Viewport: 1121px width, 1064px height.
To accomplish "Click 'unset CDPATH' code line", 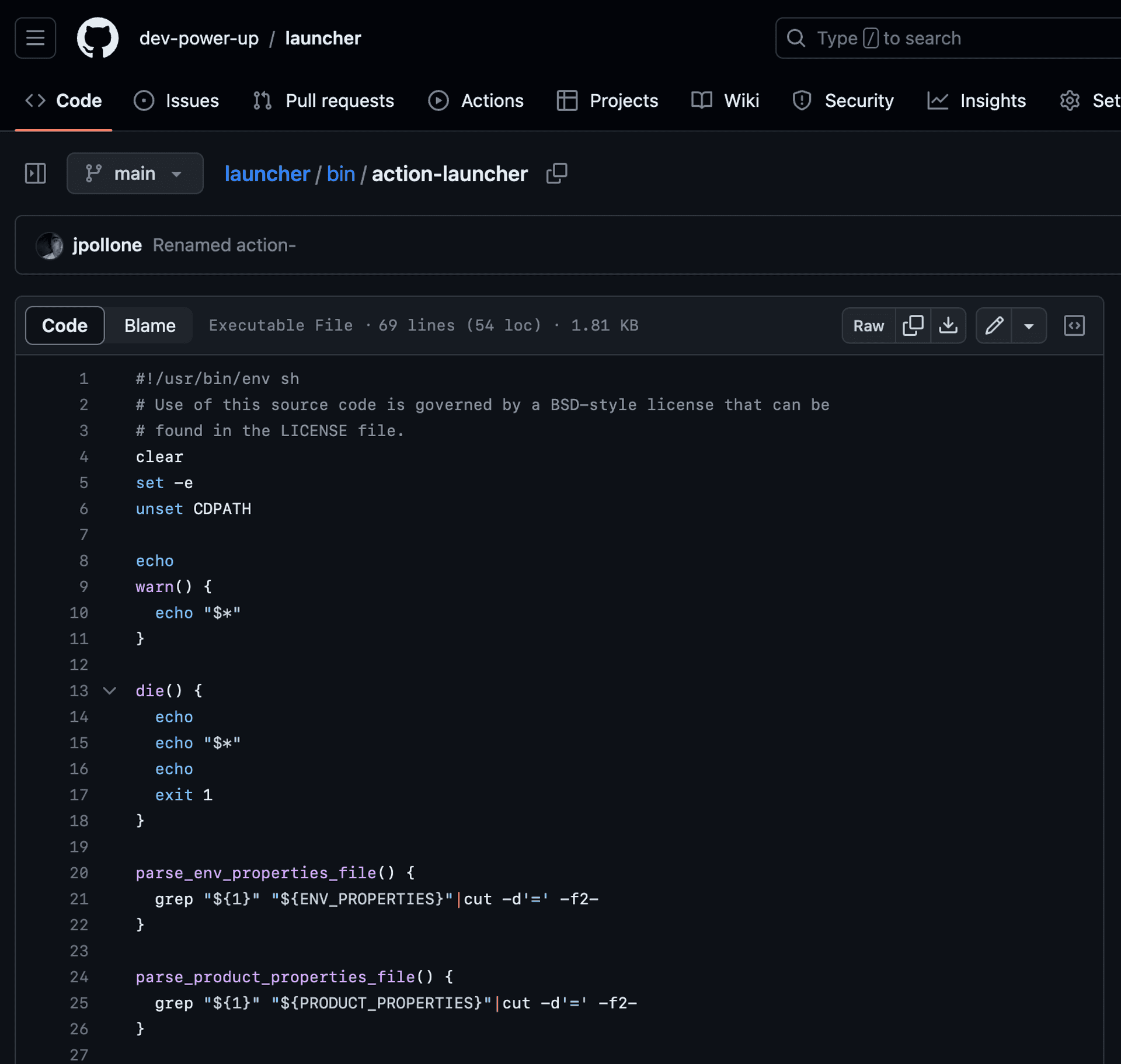I will (x=193, y=509).
